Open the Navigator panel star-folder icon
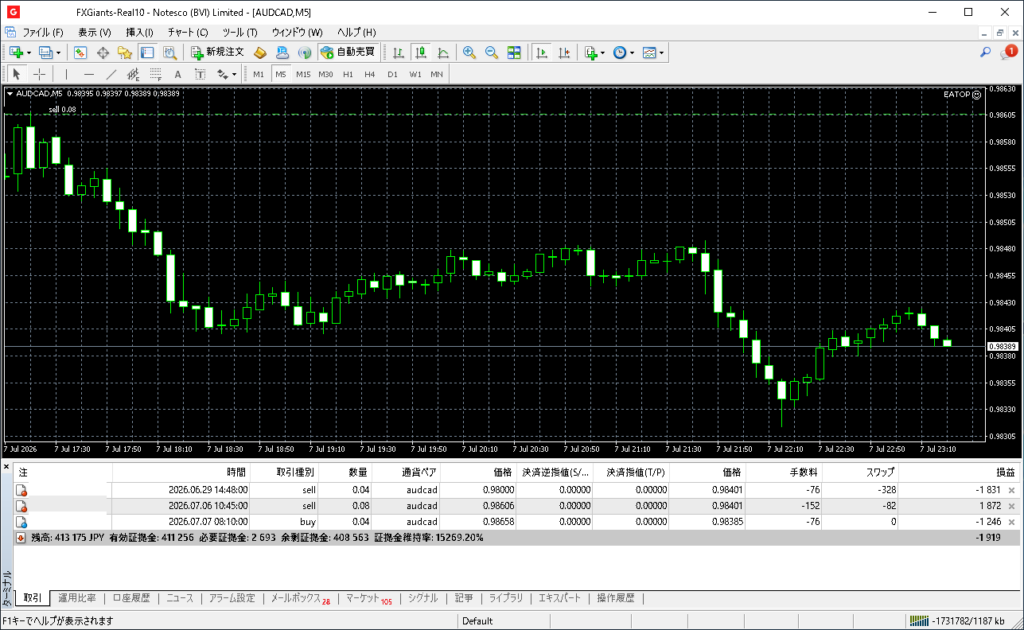1024x630 pixels. point(124,53)
